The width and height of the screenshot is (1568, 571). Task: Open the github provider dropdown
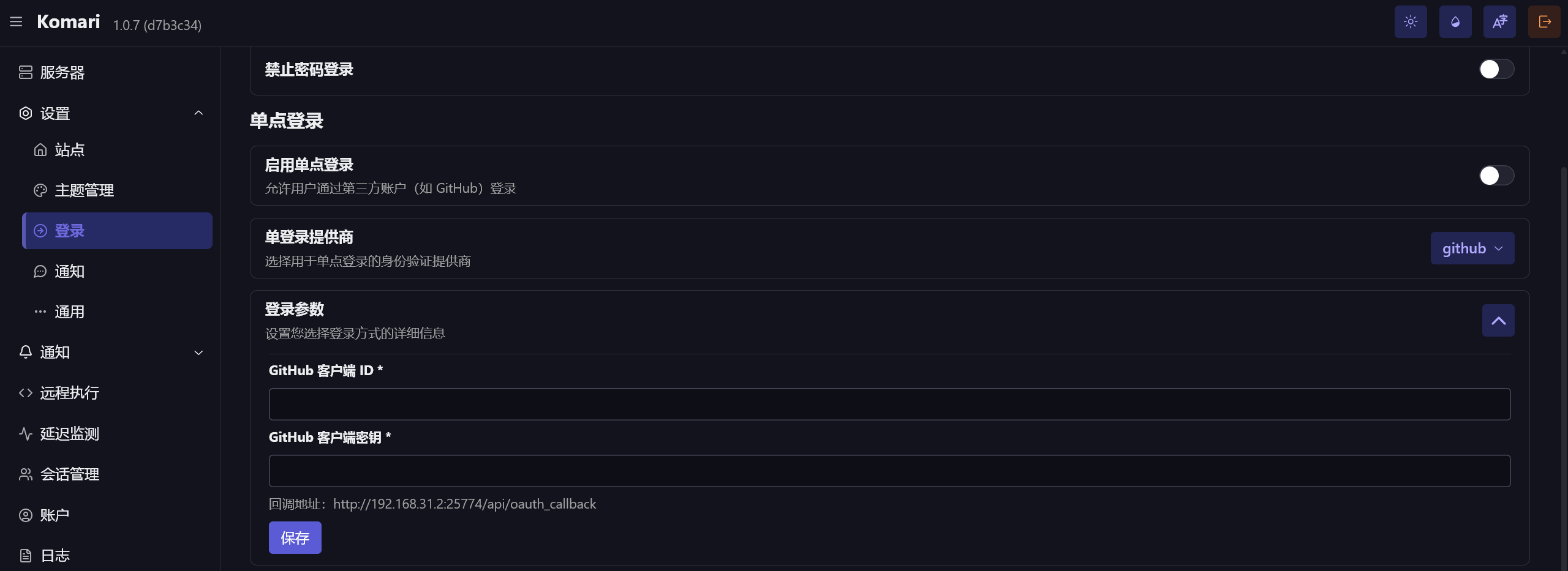1472,248
